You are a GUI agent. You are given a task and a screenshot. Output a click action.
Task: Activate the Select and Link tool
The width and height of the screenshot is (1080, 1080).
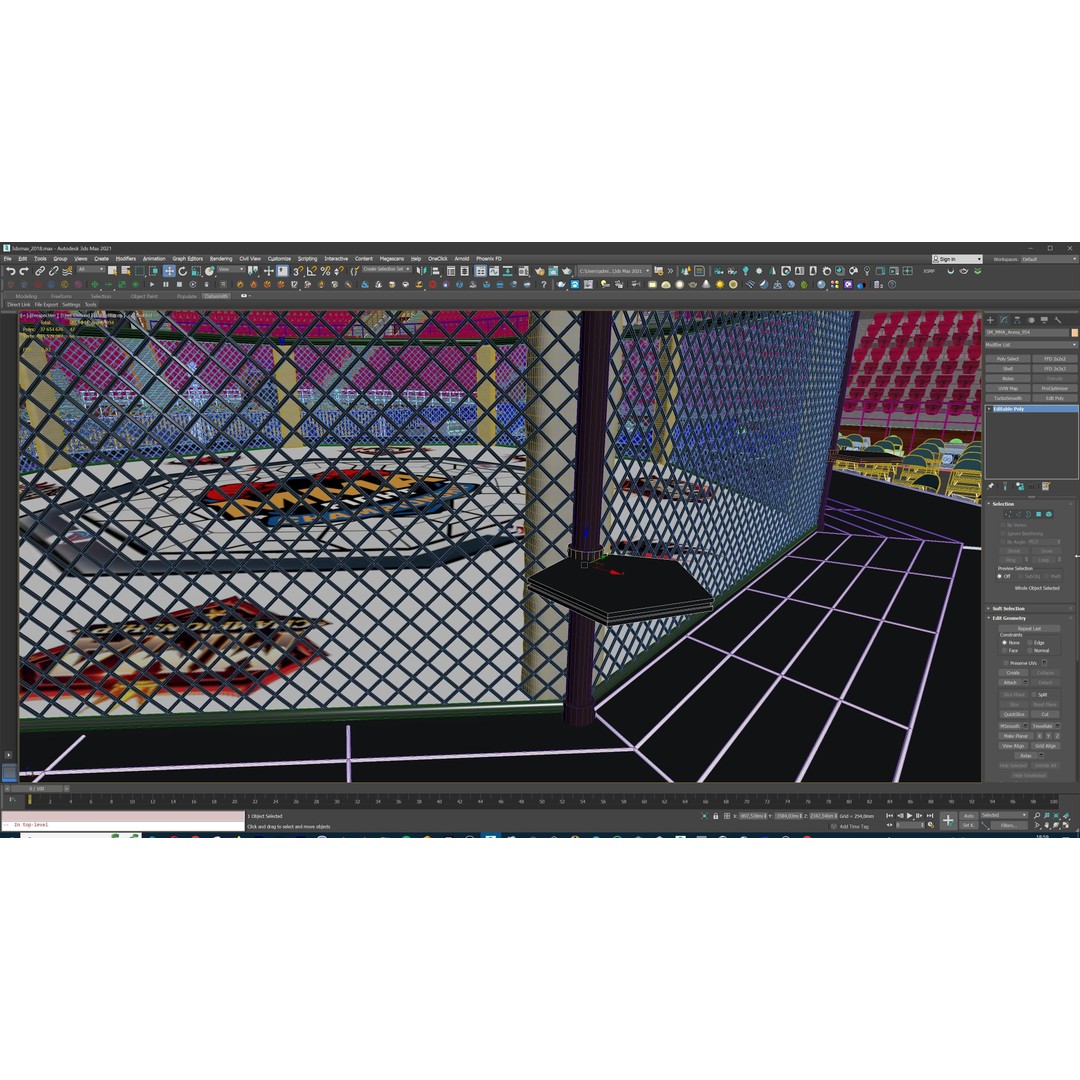40,271
